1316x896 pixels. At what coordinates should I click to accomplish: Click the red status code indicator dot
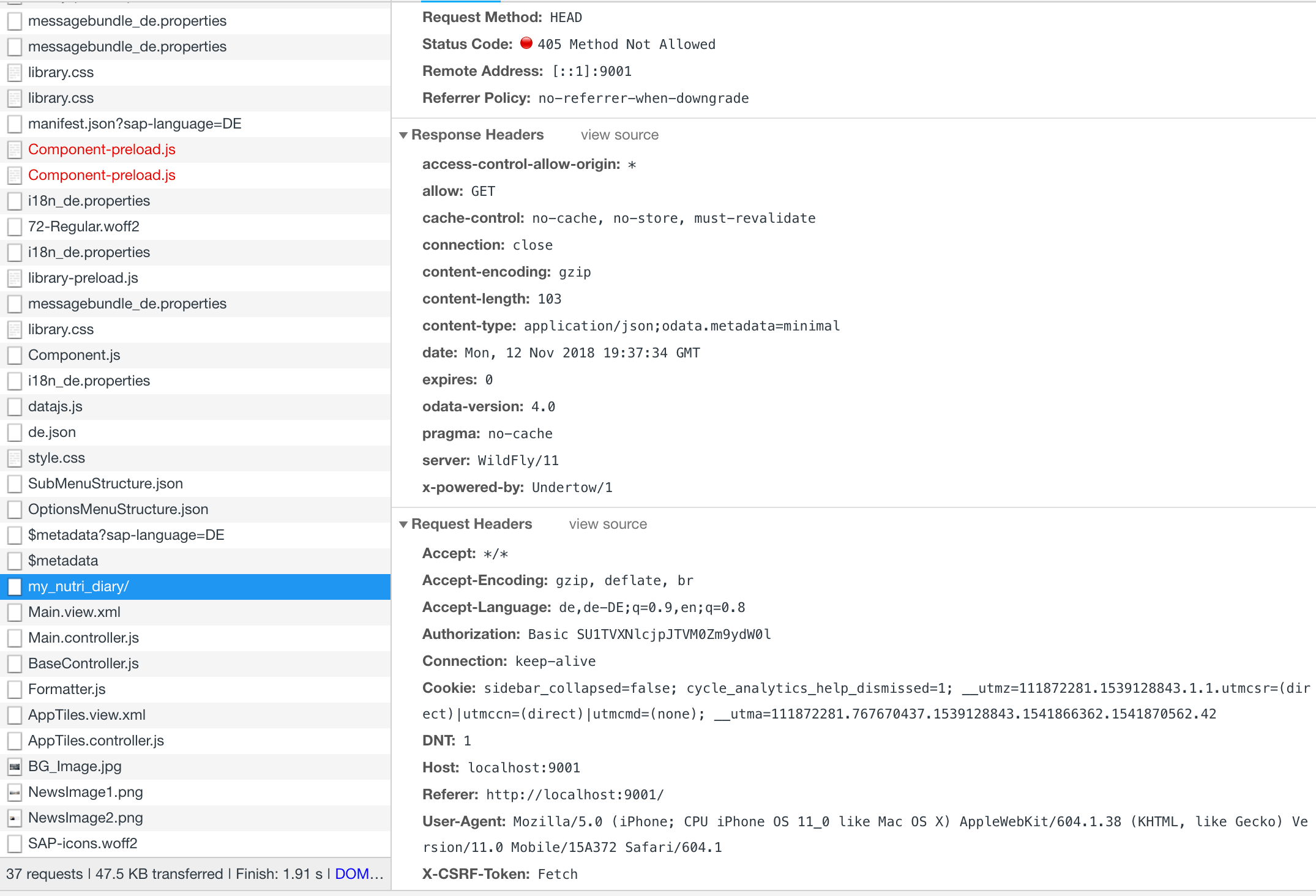pyautogui.click(x=526, y=43)
